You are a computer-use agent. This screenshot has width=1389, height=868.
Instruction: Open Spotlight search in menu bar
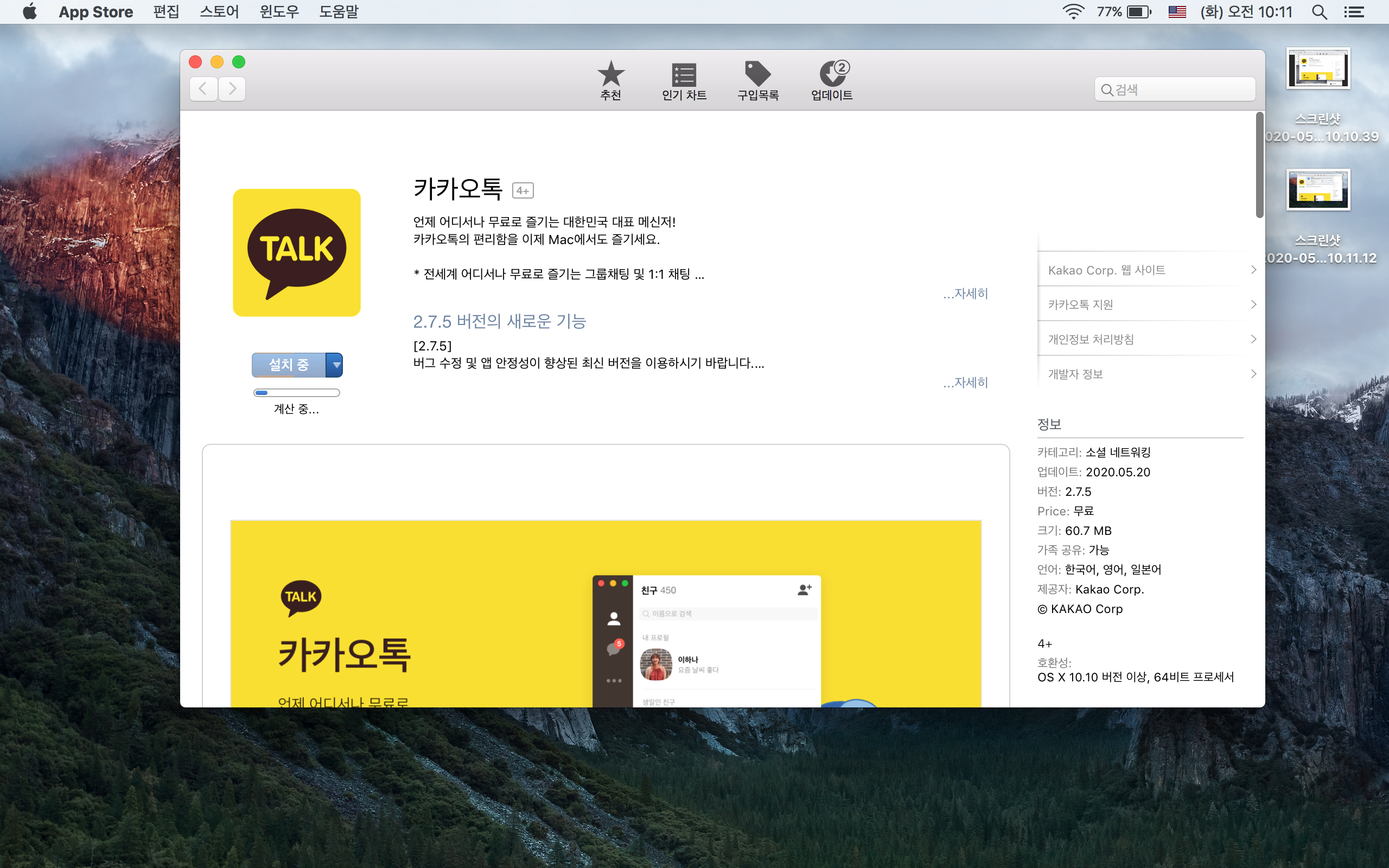(x=1320, y=11)
